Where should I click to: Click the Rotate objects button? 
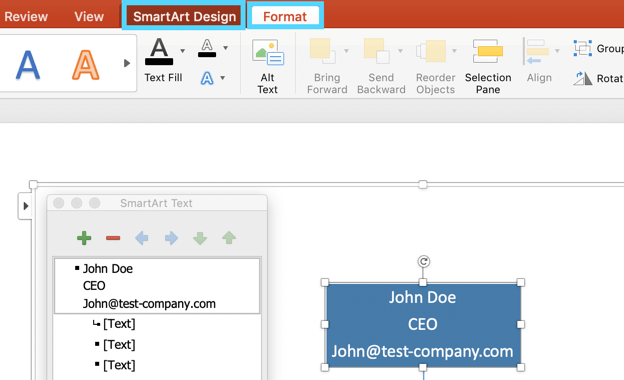(x=598, y=78)
